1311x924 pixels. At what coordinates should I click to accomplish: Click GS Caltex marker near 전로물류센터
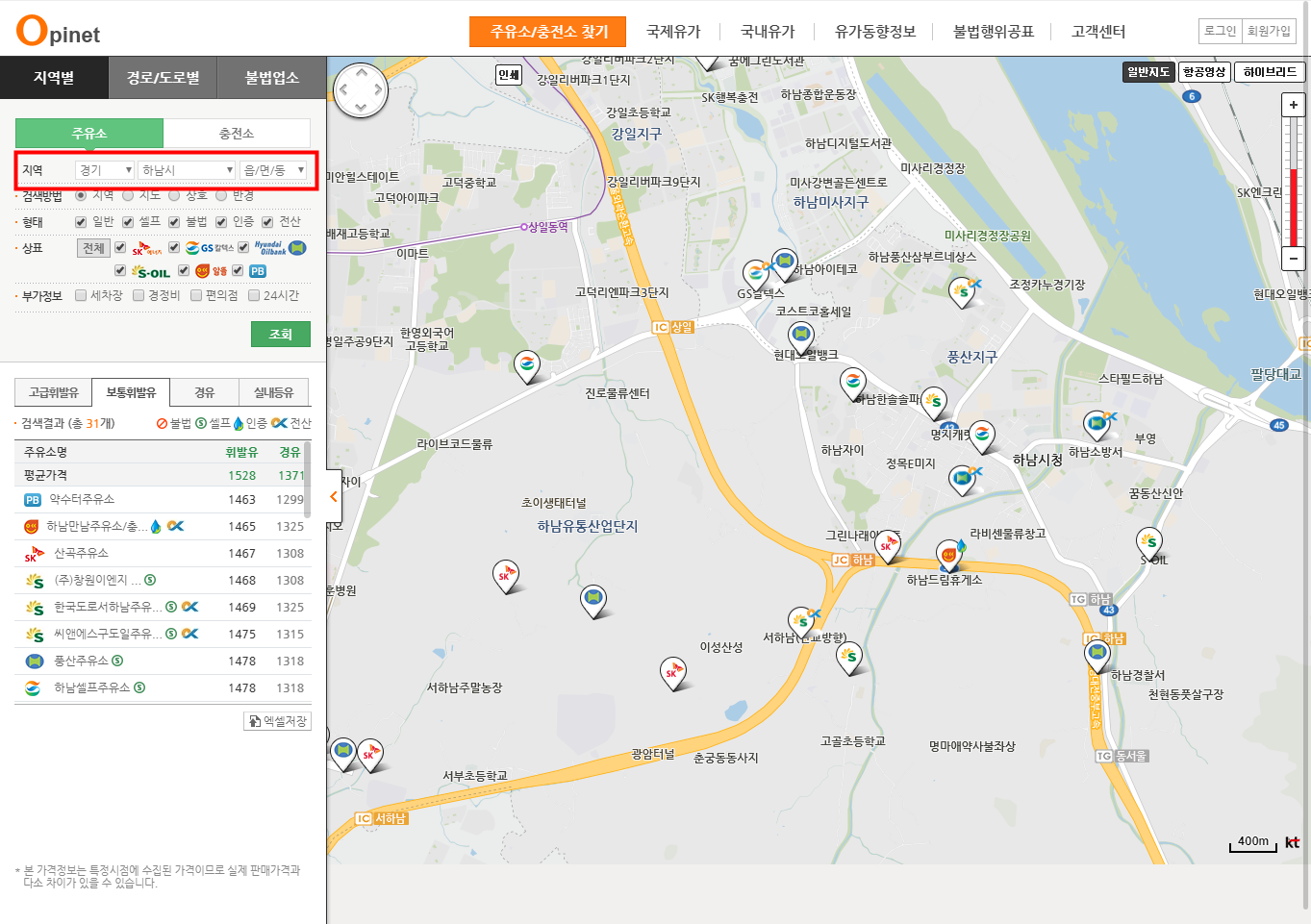point(527,367)
